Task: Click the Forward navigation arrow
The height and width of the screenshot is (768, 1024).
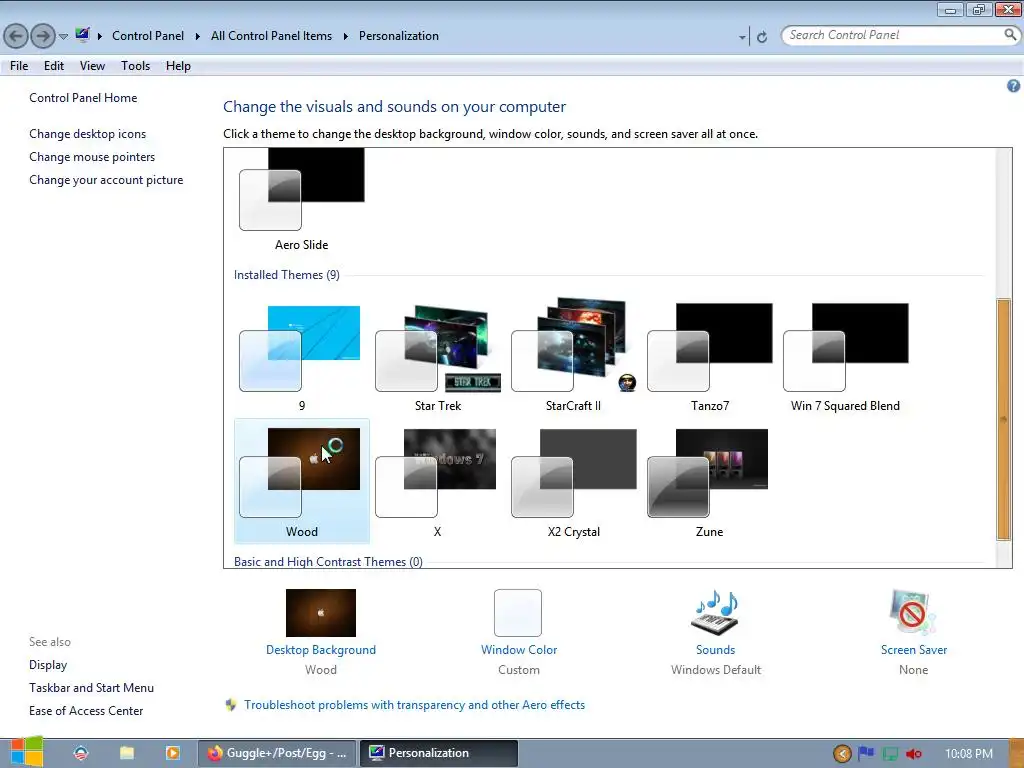Action: point(43,36)
